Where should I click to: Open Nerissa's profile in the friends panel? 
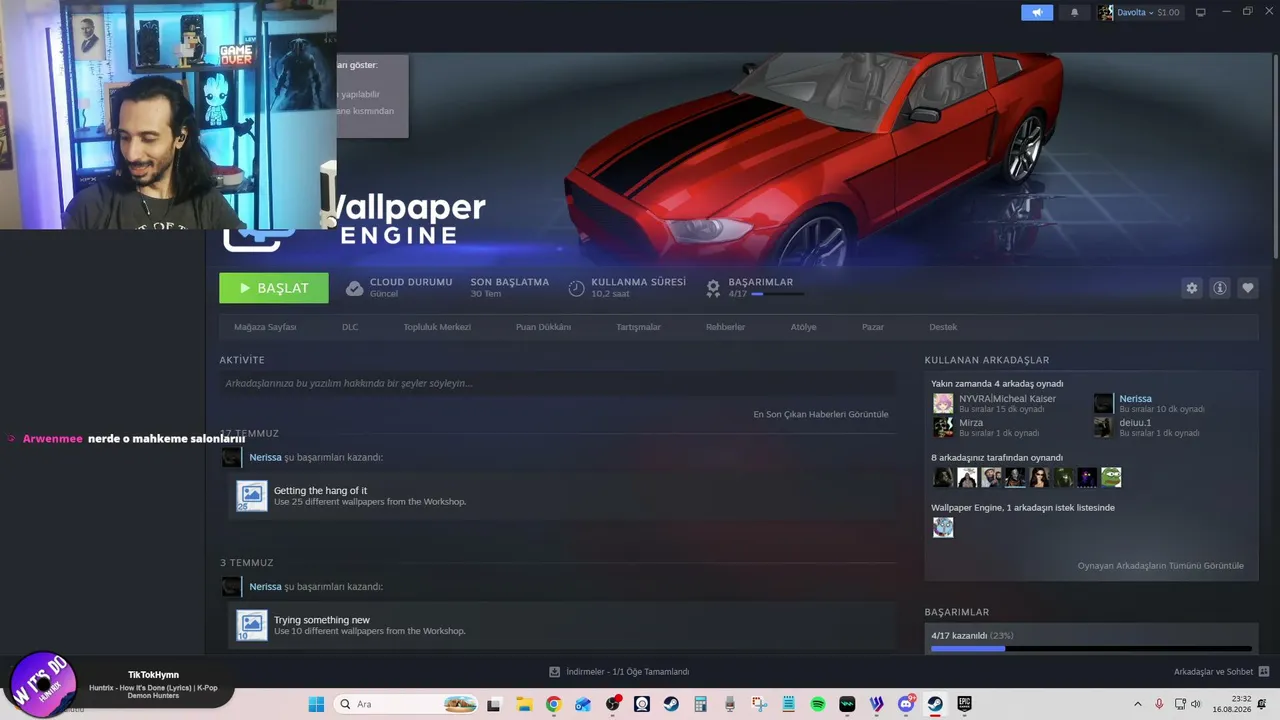tap(1135, 399)
